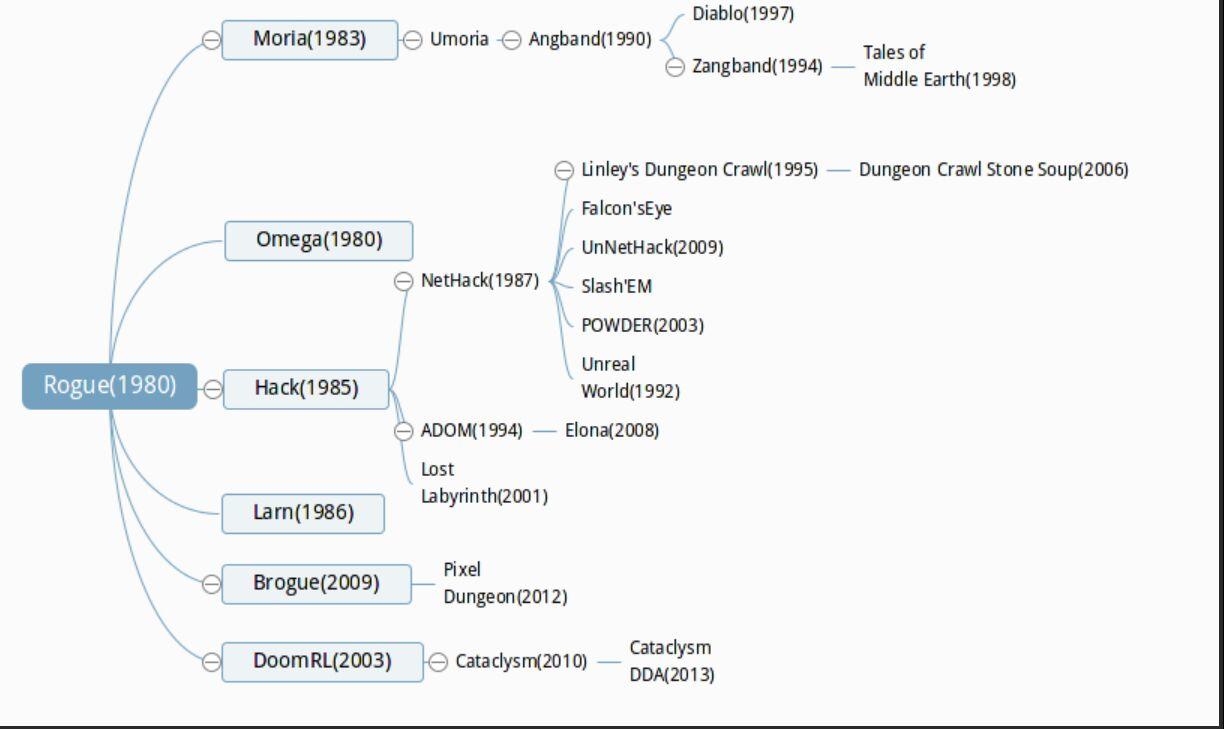The image size is (1224, 729).
Task: Collapse the Angband(1990) branch
Action: coord(511,40)
